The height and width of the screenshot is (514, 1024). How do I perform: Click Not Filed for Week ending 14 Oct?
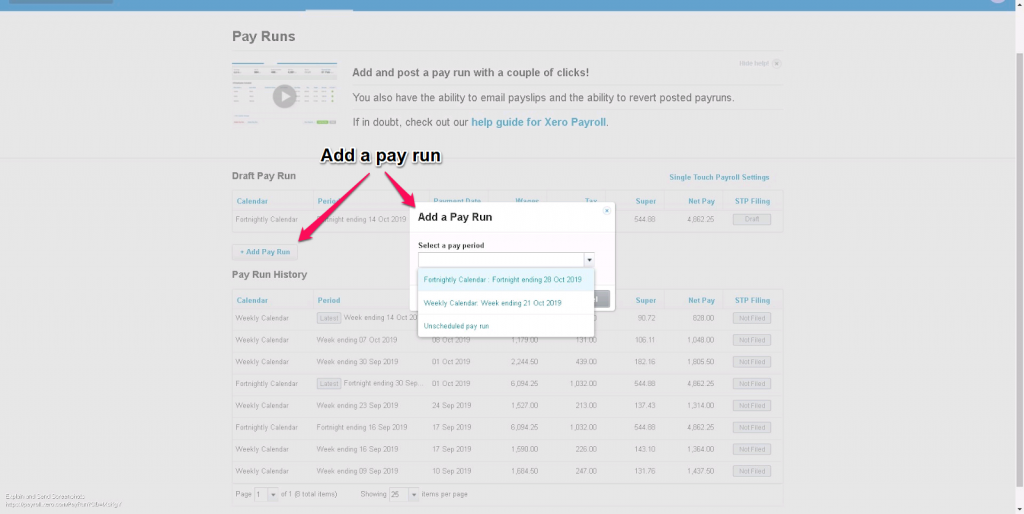click(752, 318)
